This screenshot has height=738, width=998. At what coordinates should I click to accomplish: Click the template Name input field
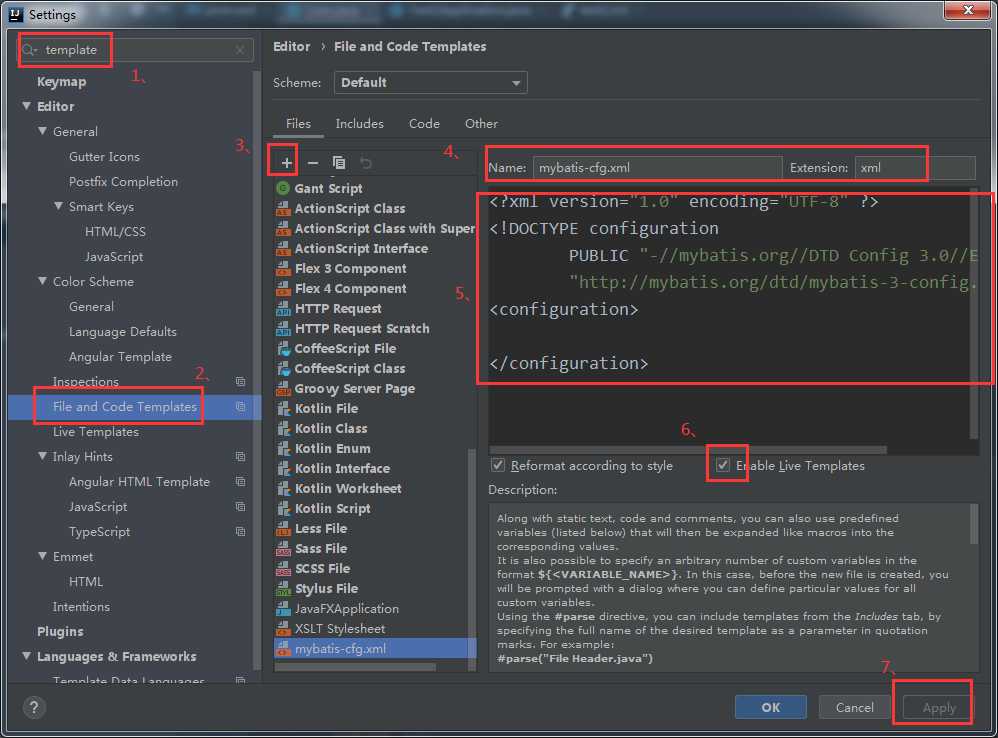tap(657, 168)
